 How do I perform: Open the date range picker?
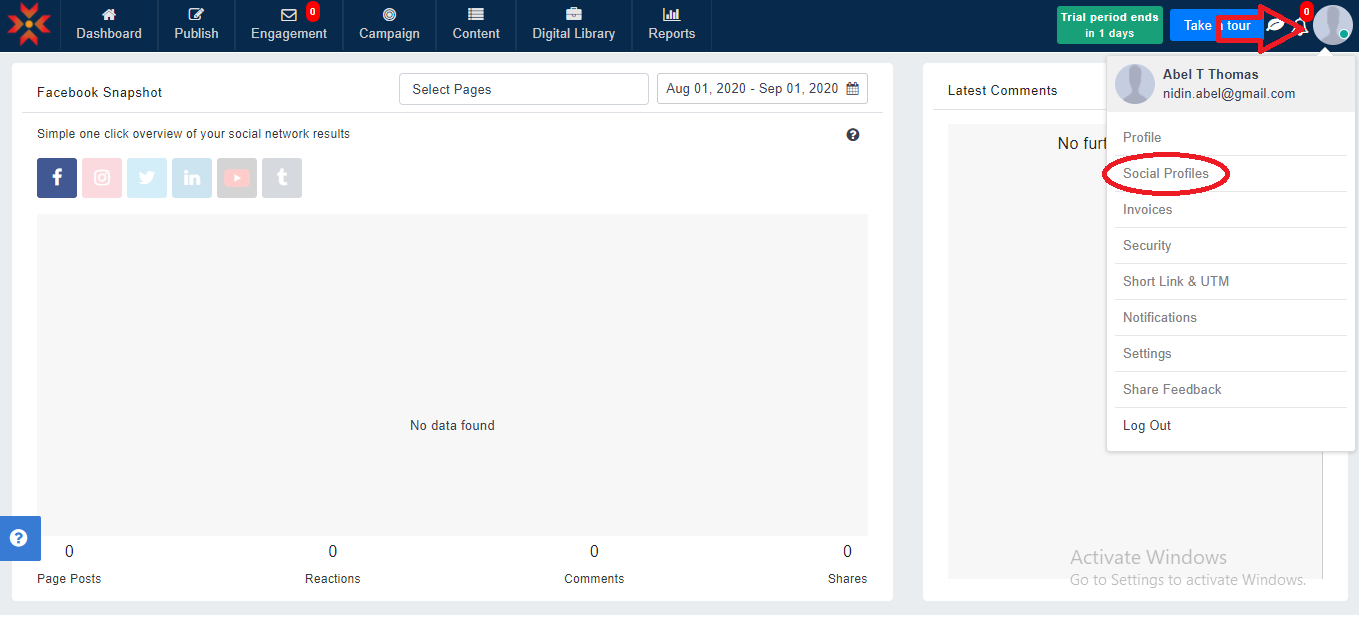tap(762, 89)
